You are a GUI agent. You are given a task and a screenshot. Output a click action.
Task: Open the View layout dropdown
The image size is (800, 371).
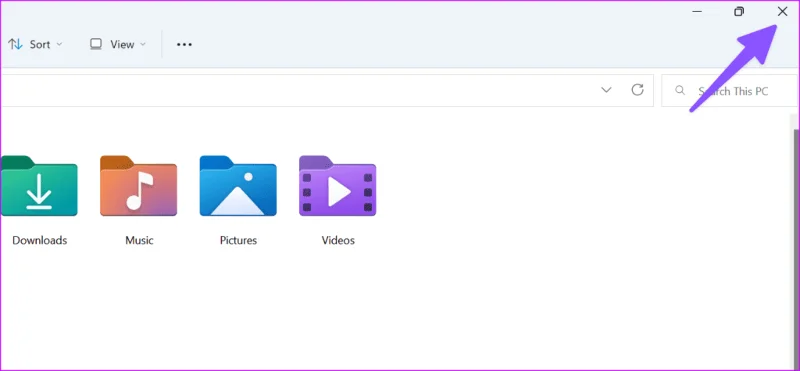118,44
